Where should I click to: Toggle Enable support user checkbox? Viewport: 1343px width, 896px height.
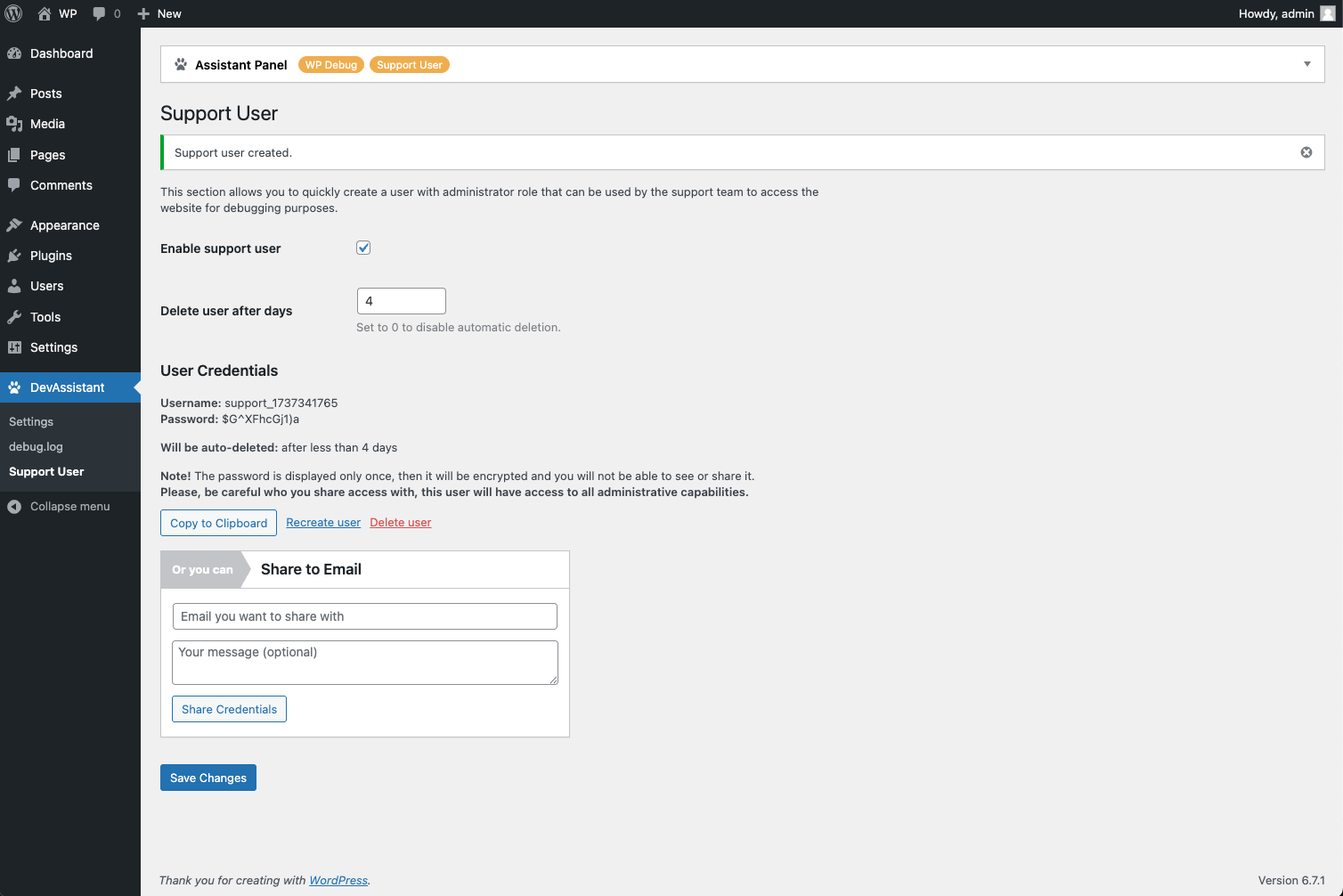point(363,248)
